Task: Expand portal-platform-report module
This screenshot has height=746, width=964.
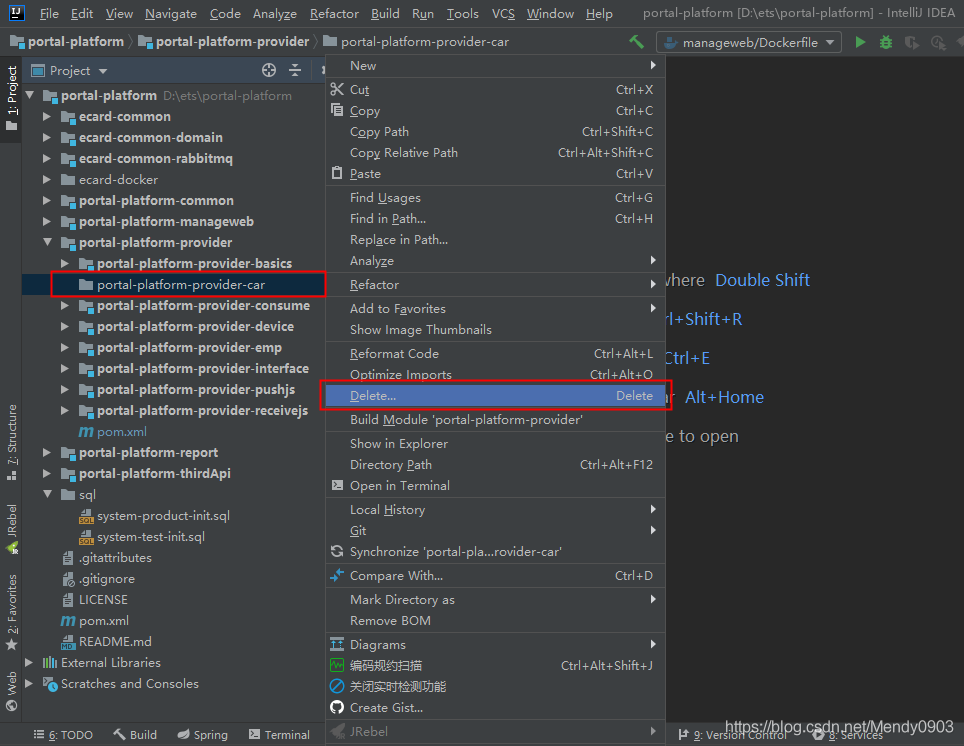Action: point(47,453)
